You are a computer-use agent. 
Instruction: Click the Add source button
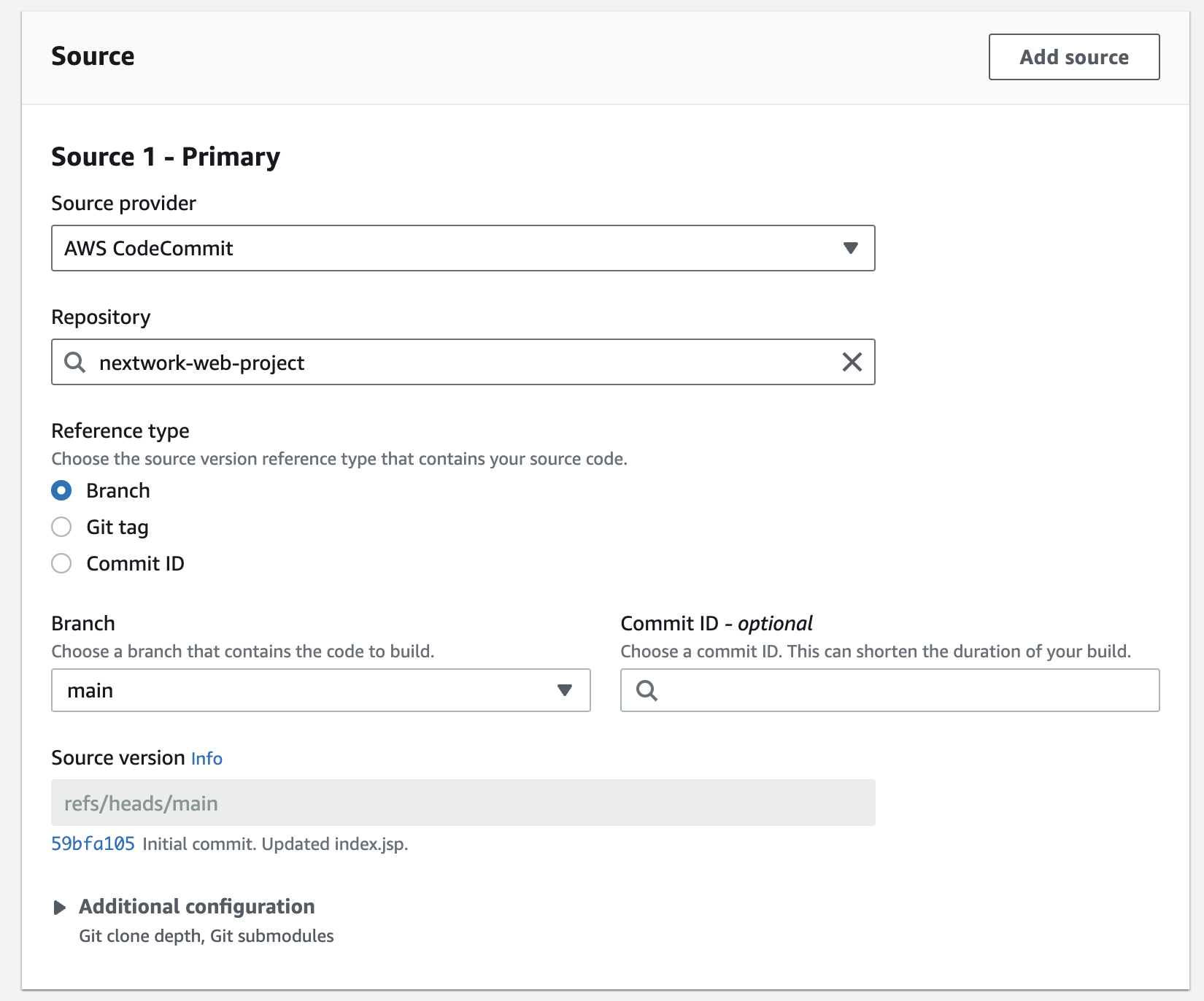(x=1073, y=57)
